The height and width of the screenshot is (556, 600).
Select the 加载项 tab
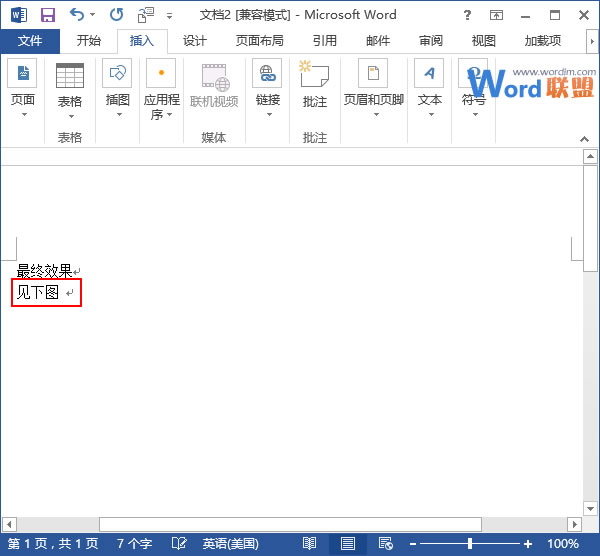(x=543, y=41)
